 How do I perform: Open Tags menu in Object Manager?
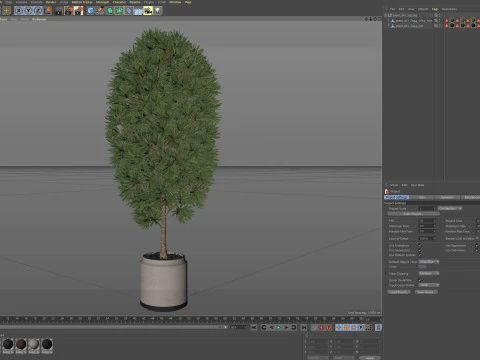click(435, 9)
